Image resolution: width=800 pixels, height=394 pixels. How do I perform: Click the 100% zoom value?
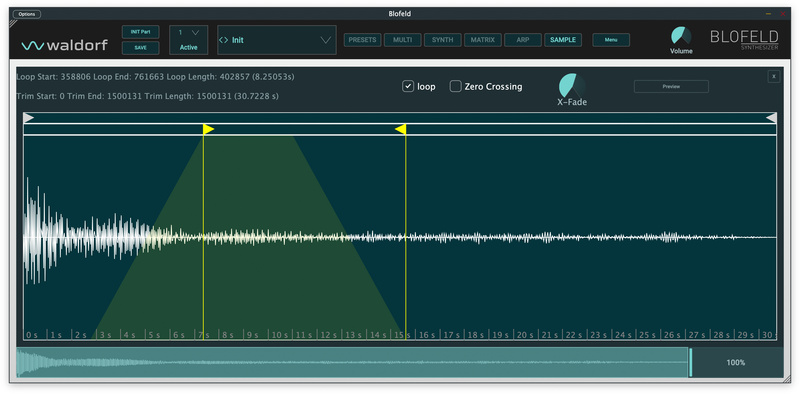click(x=736, y=363)
